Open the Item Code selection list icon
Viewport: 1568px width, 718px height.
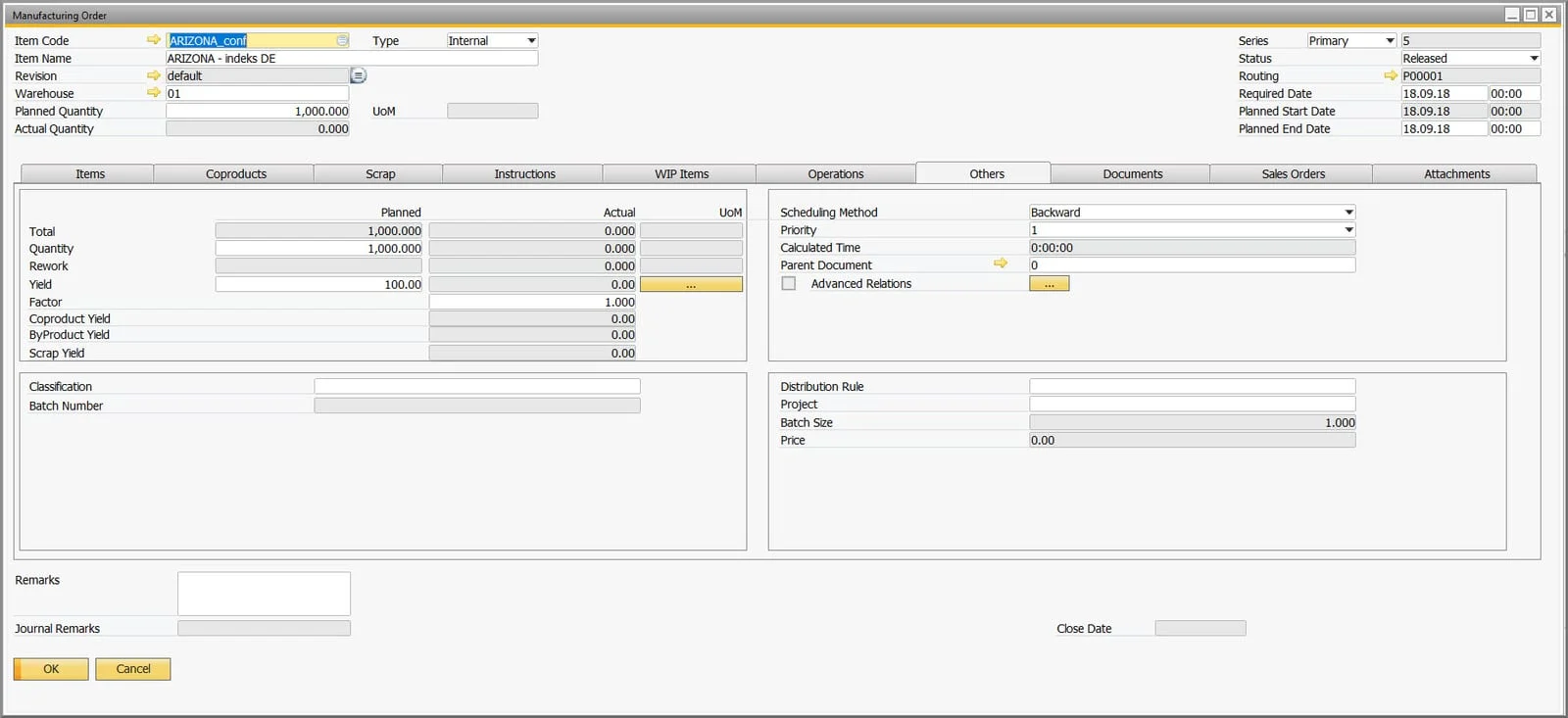(342, 40)
